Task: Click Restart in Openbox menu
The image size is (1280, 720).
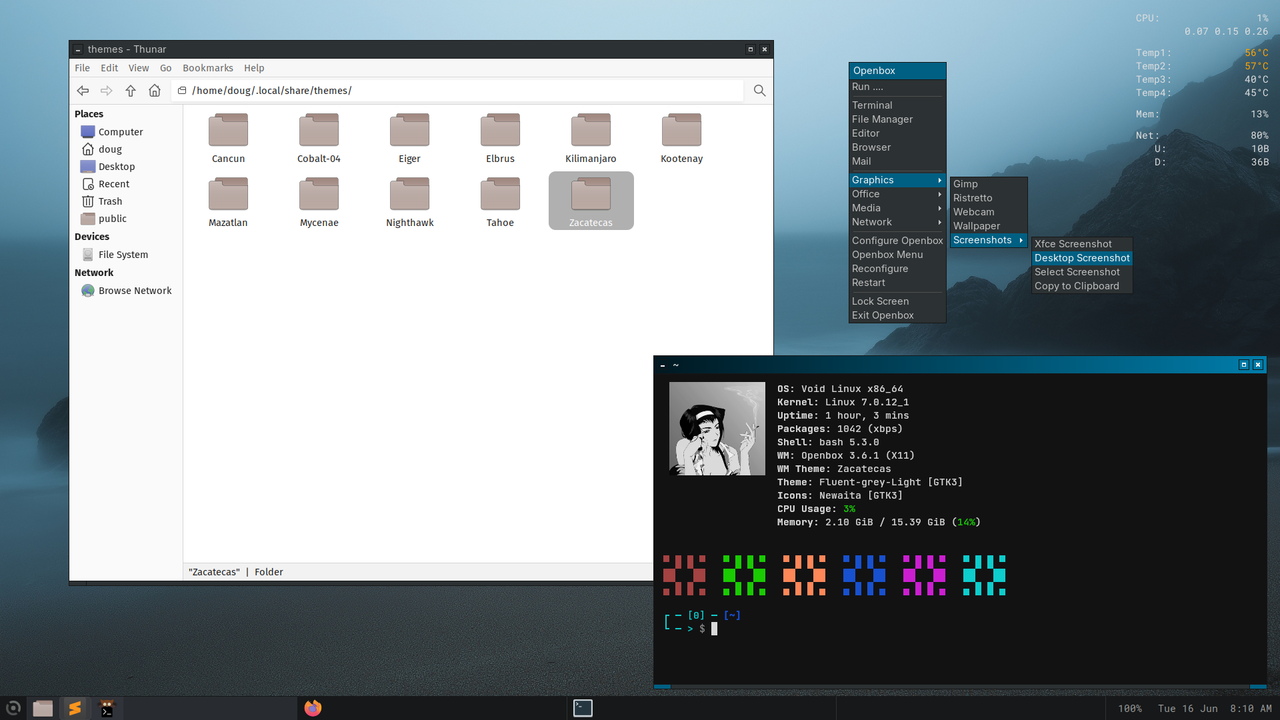Action: coord(897,283)
